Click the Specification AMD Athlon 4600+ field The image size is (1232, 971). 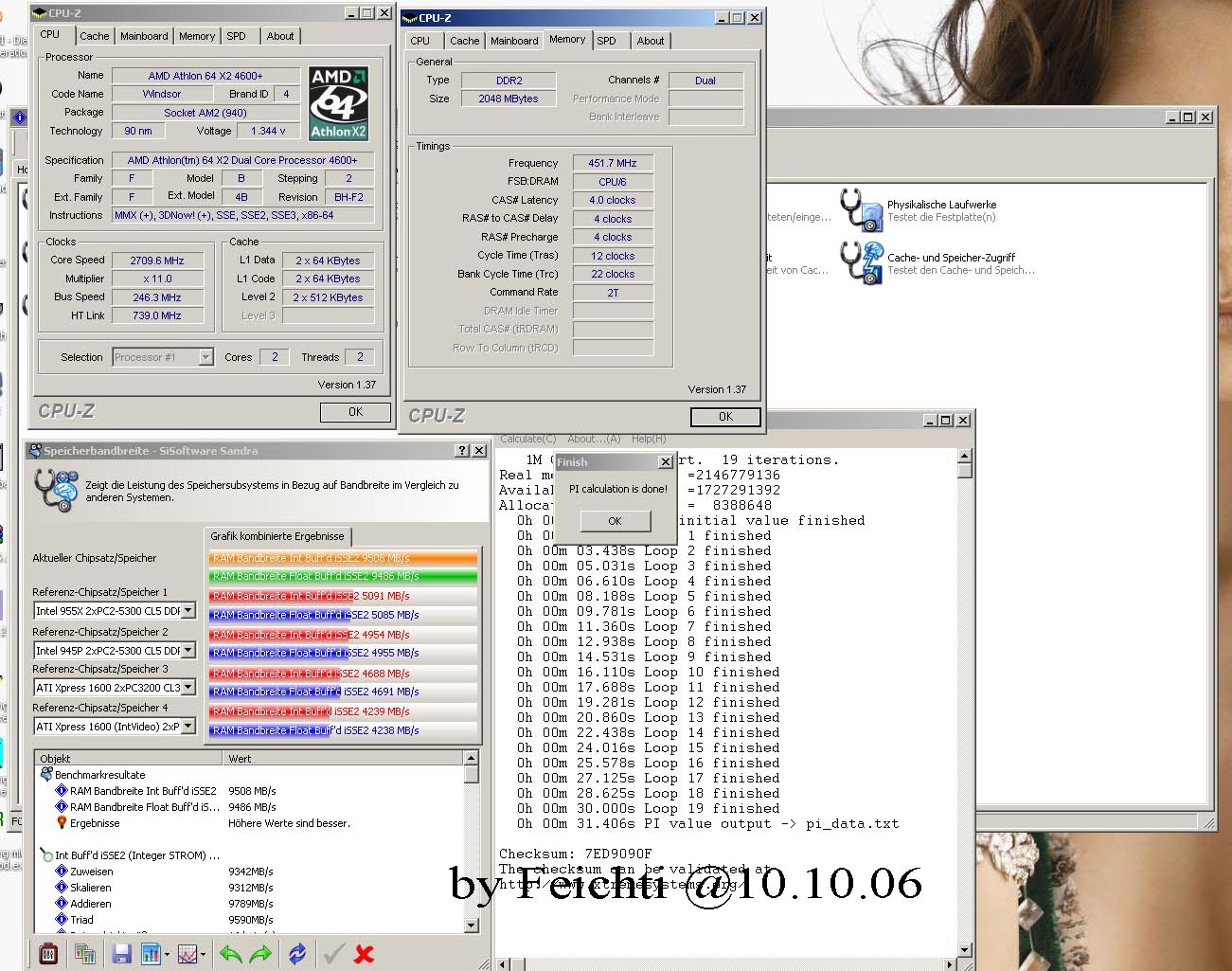click(x=242, y=160)
